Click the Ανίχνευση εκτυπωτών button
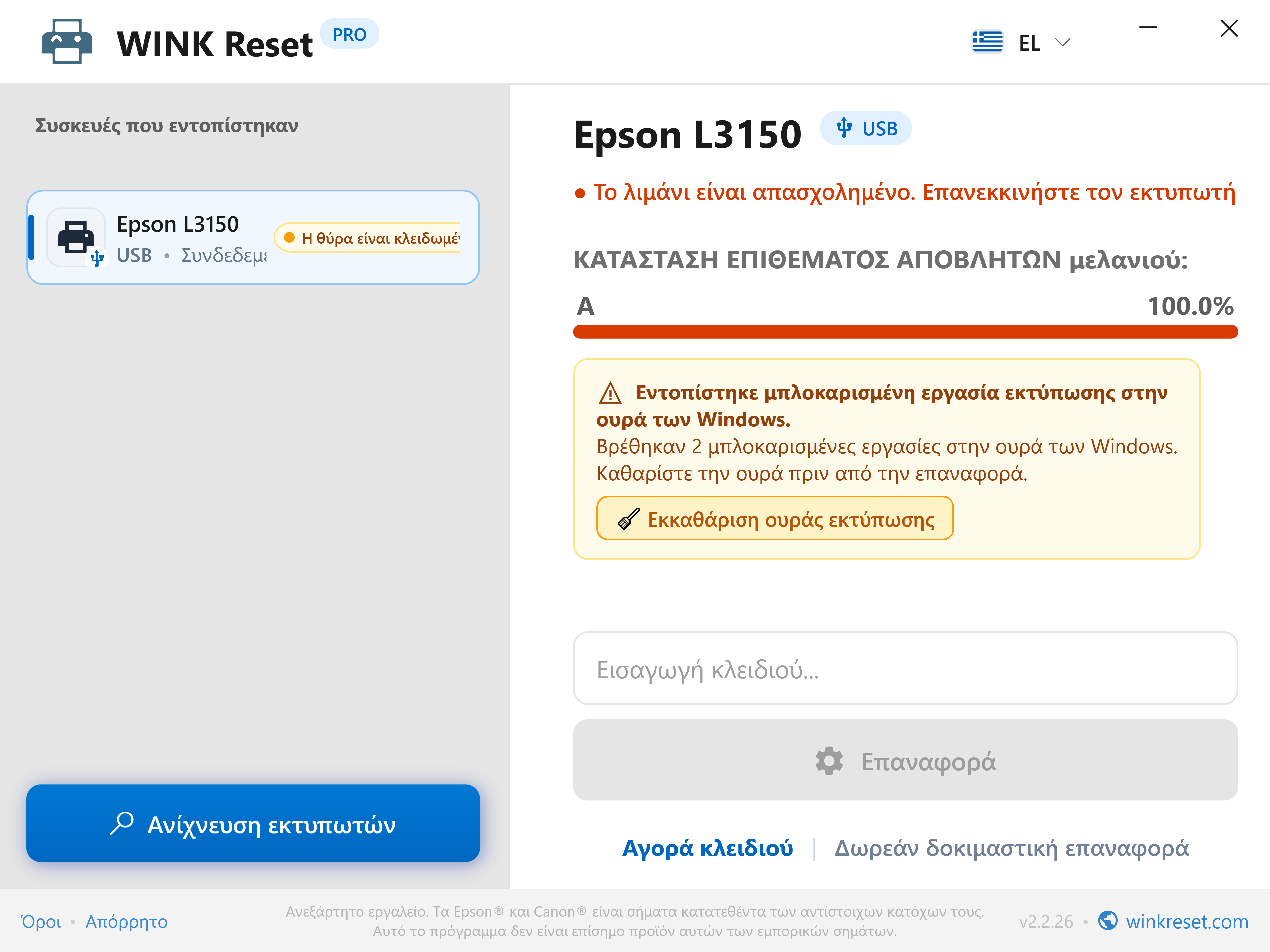The image size is (1270, 952). pos(253,823)
